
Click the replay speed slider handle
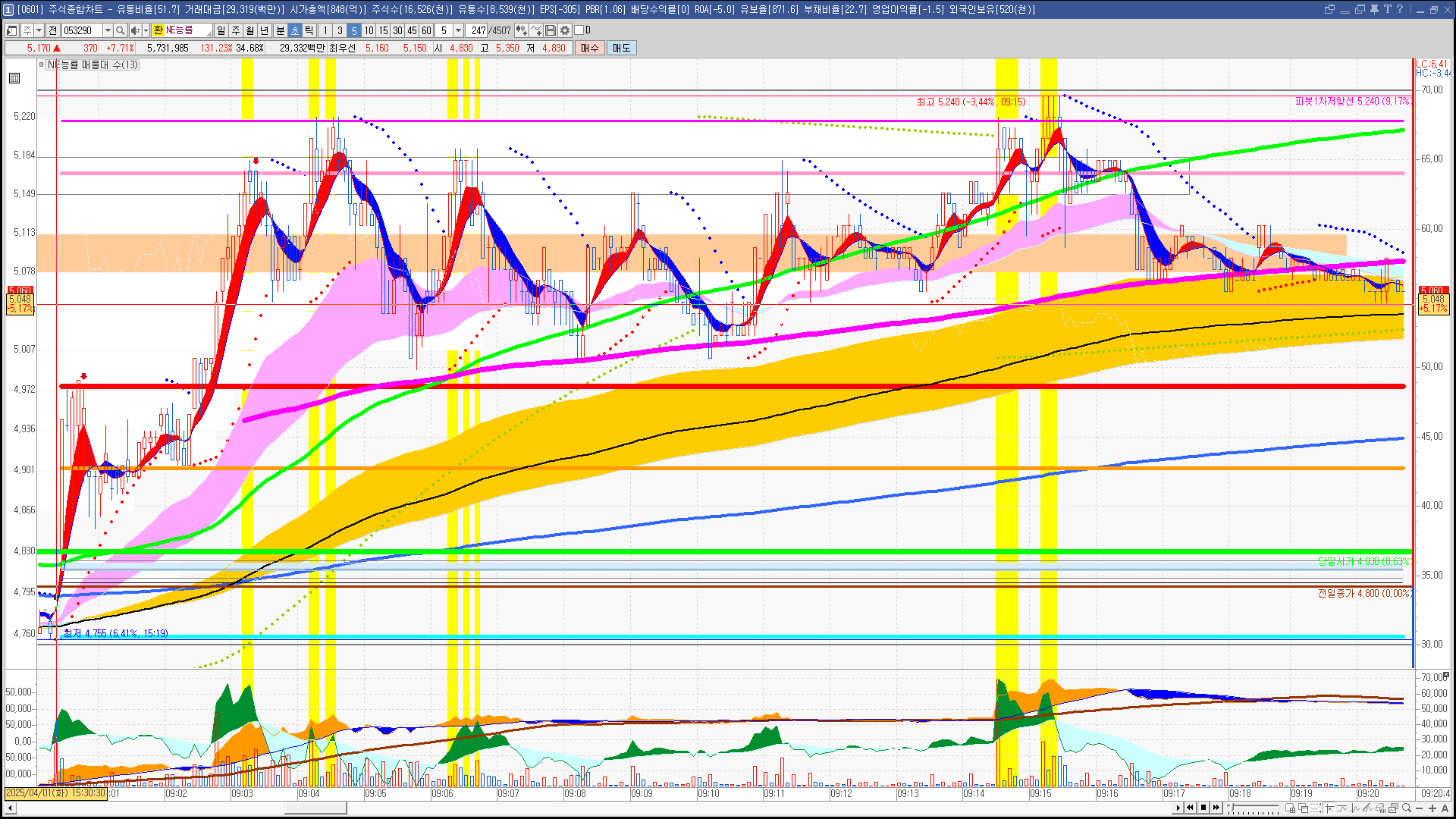pyautogui.click(x=1234, y=808)
